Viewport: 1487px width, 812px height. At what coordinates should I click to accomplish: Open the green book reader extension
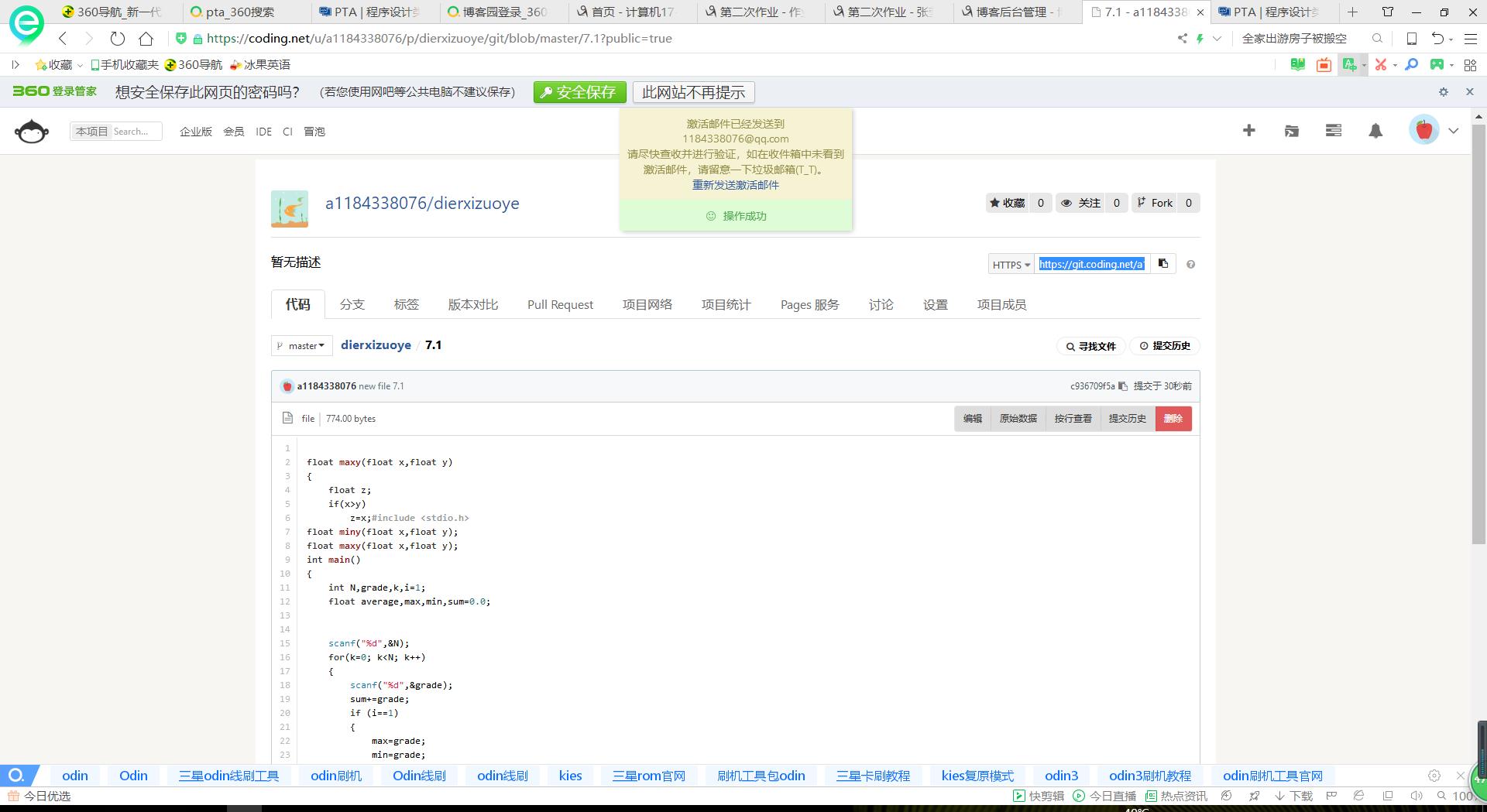click(1298, 65)
